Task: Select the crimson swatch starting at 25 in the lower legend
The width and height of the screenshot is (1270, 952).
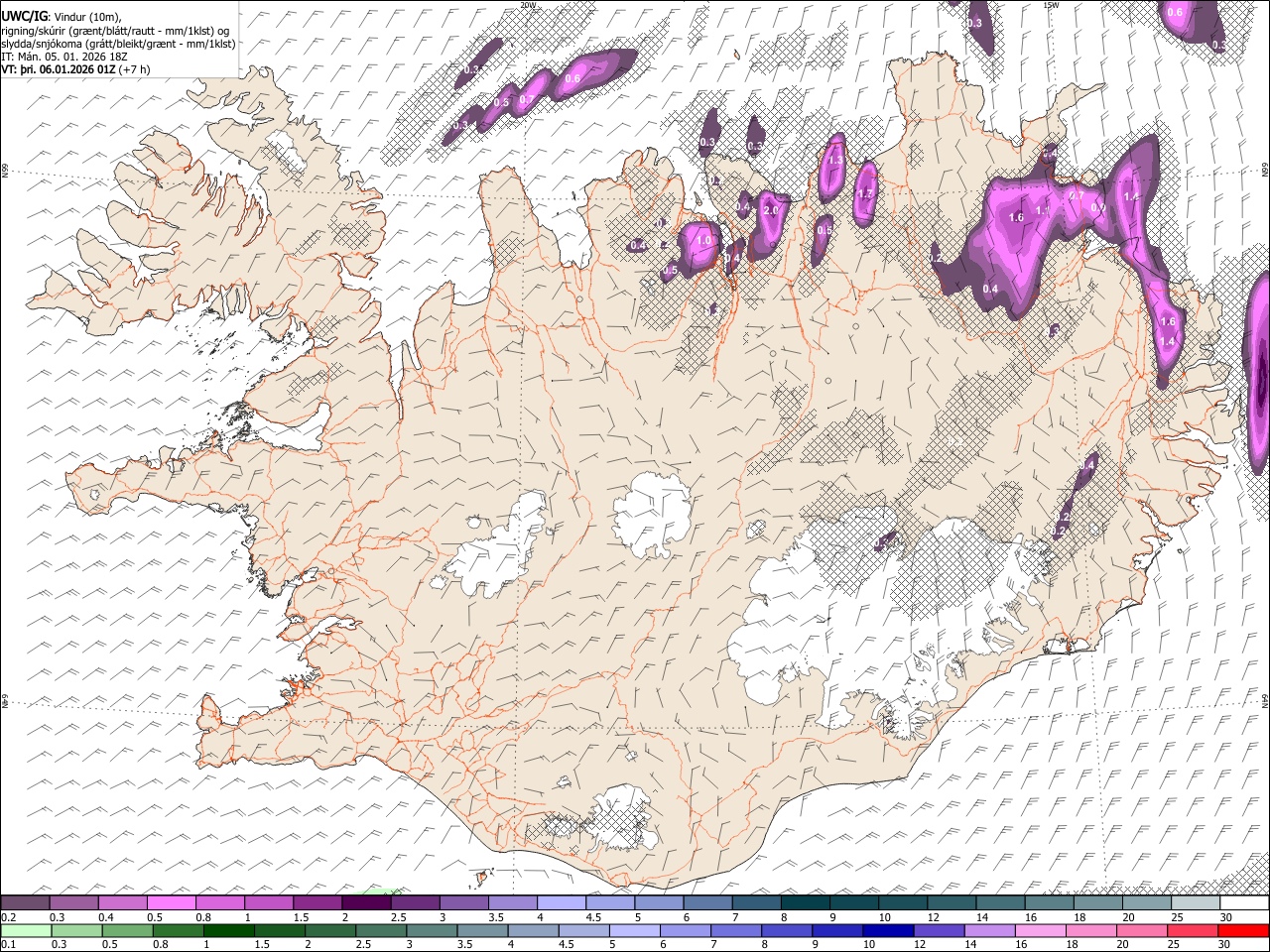Action: (x=1193, y=930)
